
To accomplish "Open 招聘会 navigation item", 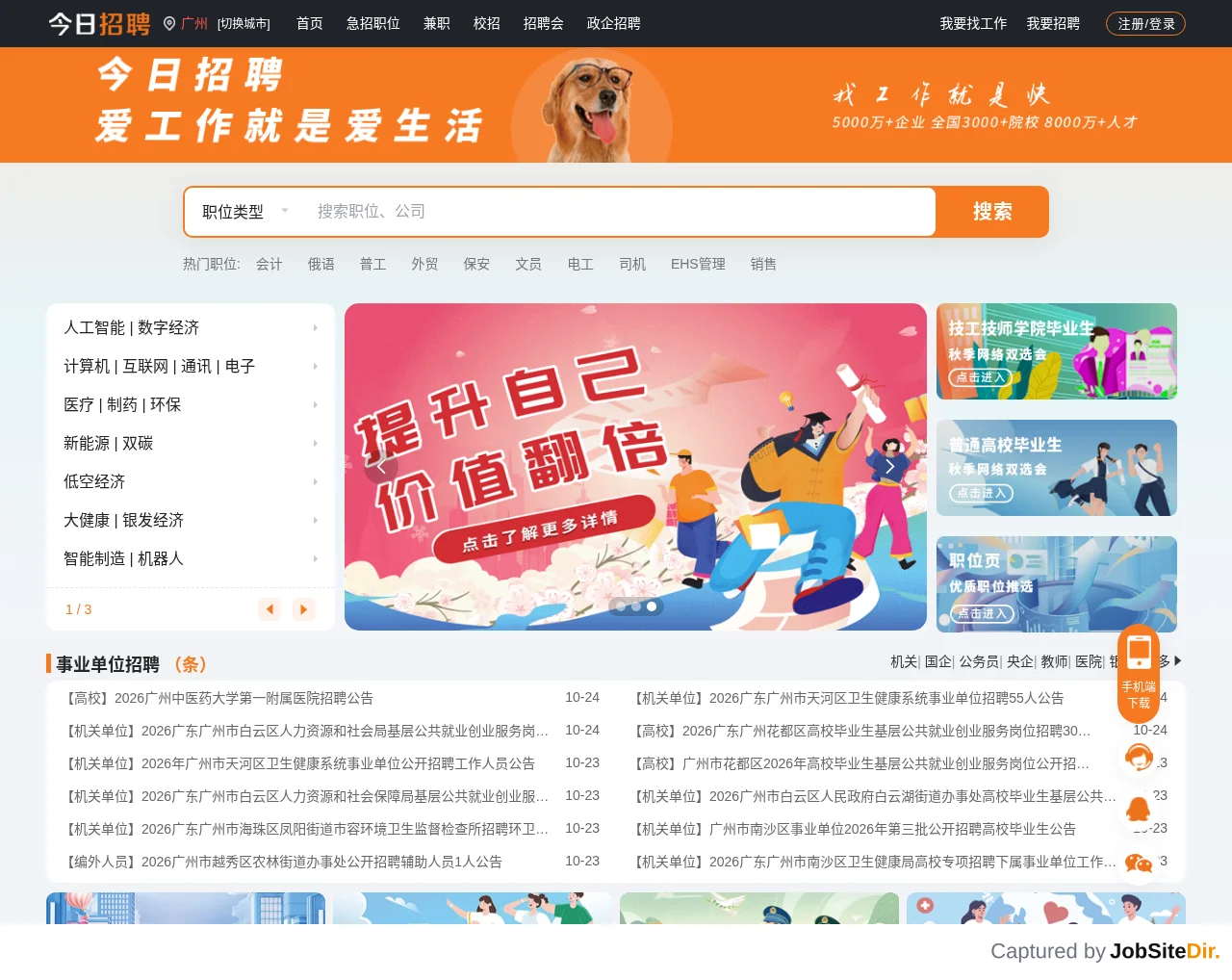I will [x=544, y=23].
